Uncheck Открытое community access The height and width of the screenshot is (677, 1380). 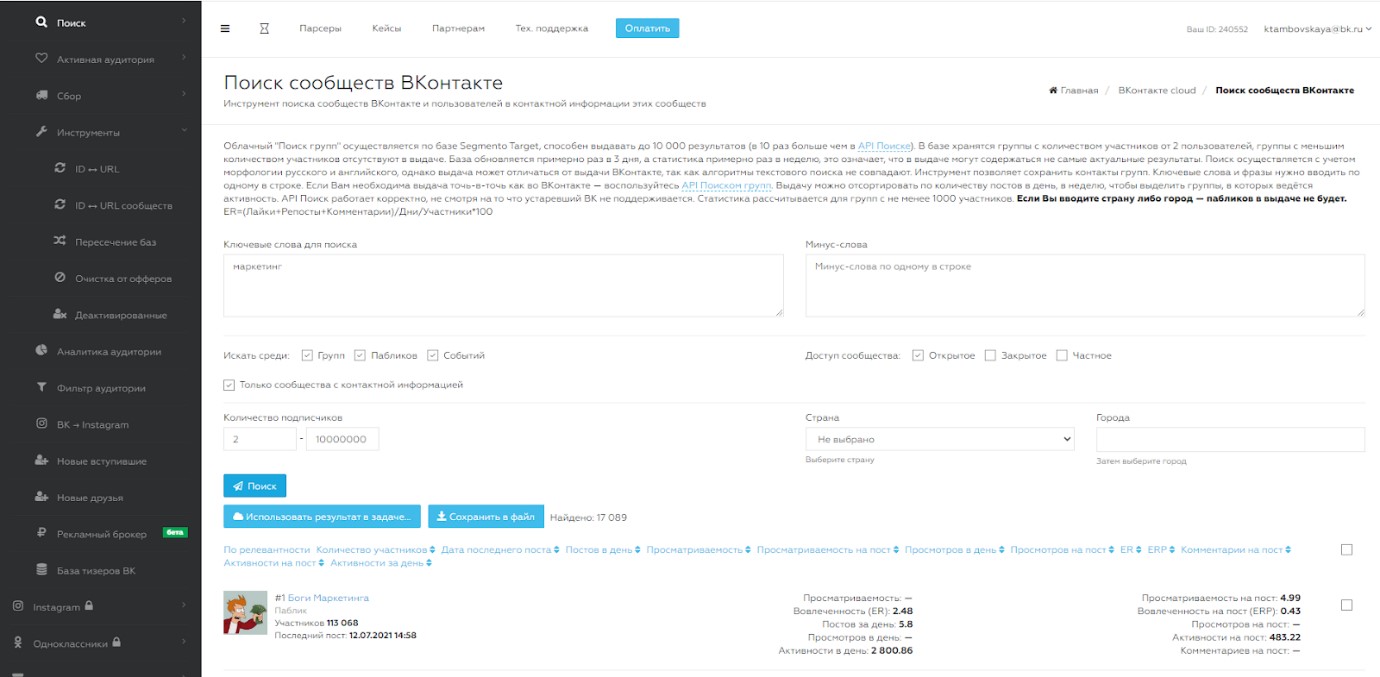pos(918,355)
